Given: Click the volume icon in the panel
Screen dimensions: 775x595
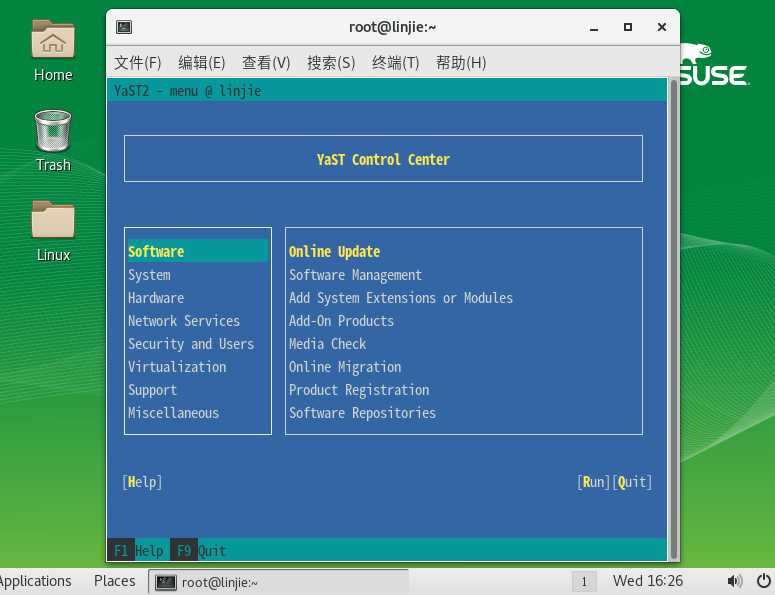Looking at the screenshot, I should [x=734, y=581].
